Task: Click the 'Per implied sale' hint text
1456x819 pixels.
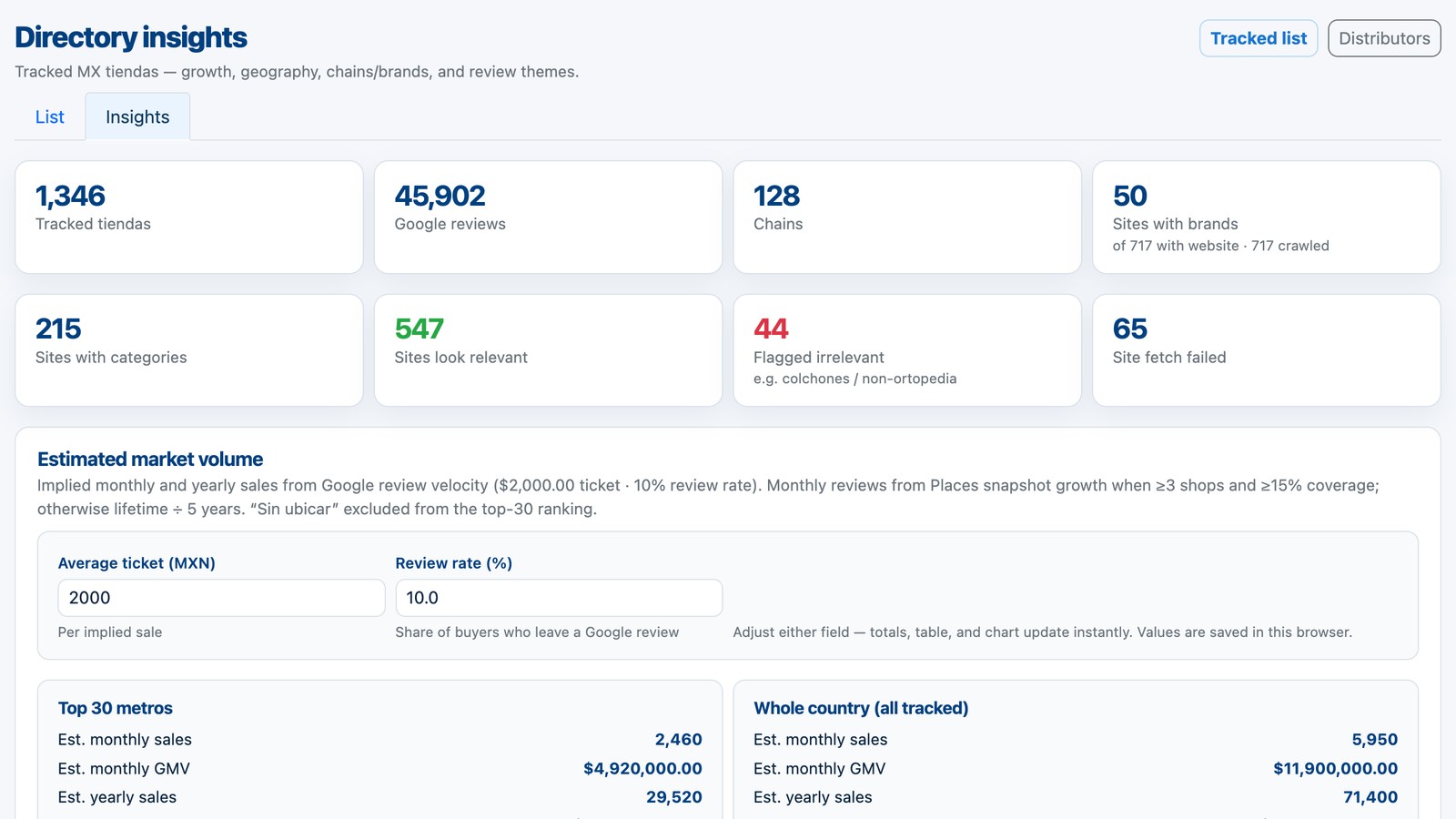Action: [x=110, y=632]
